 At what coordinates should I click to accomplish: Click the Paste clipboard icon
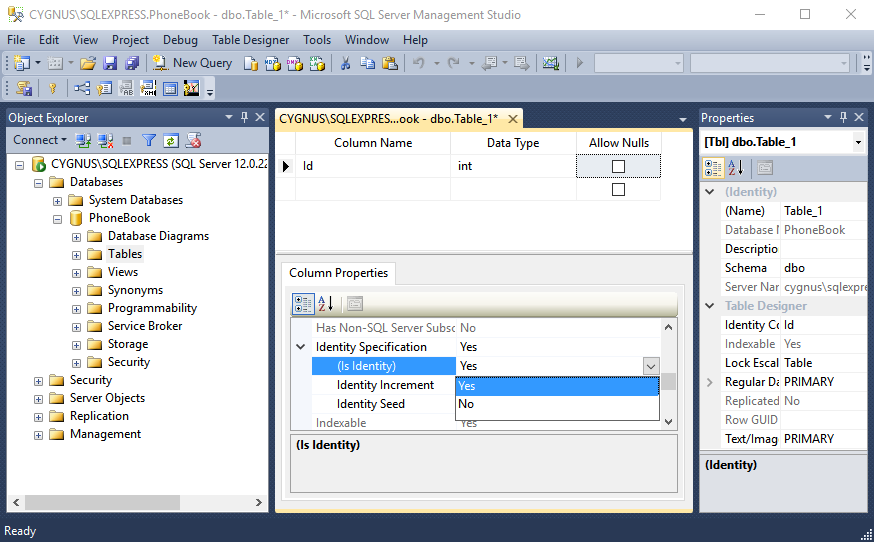[x=390, y=63]
